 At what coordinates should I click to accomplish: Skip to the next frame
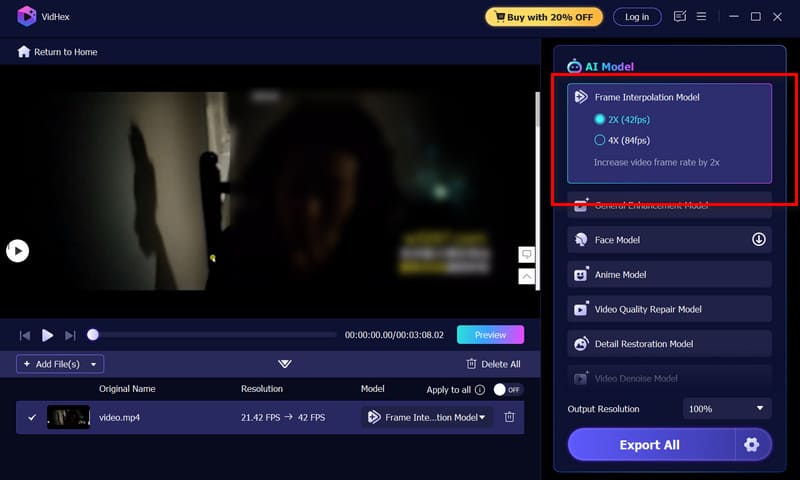click(x=70, y=335)
